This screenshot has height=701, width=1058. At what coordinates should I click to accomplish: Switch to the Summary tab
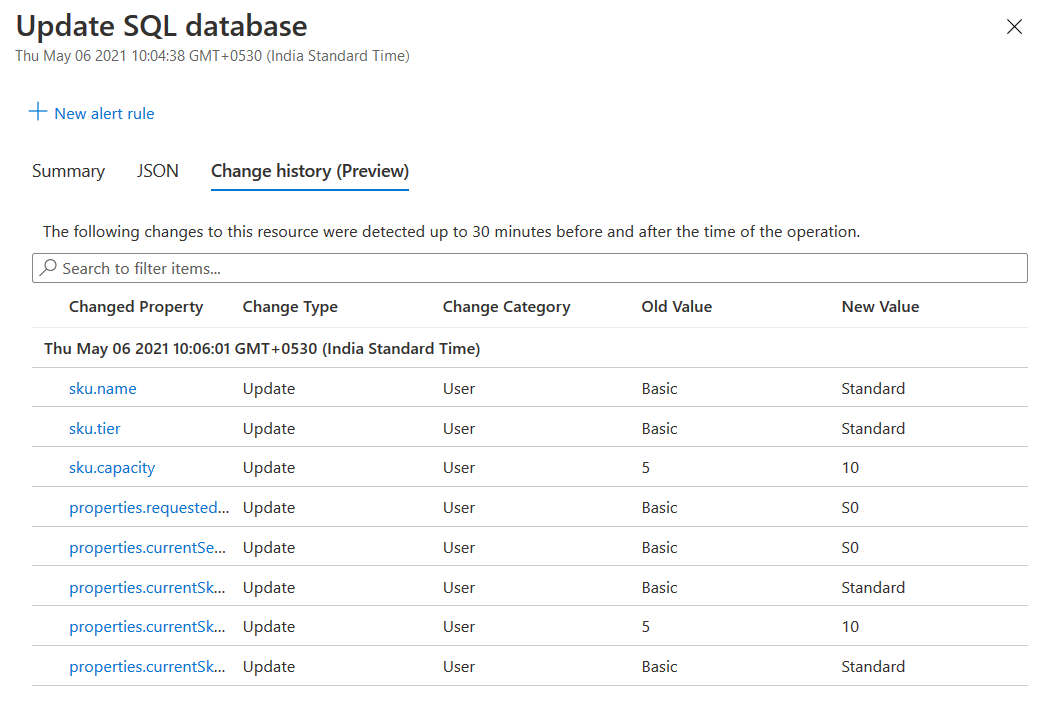point(68,171)
